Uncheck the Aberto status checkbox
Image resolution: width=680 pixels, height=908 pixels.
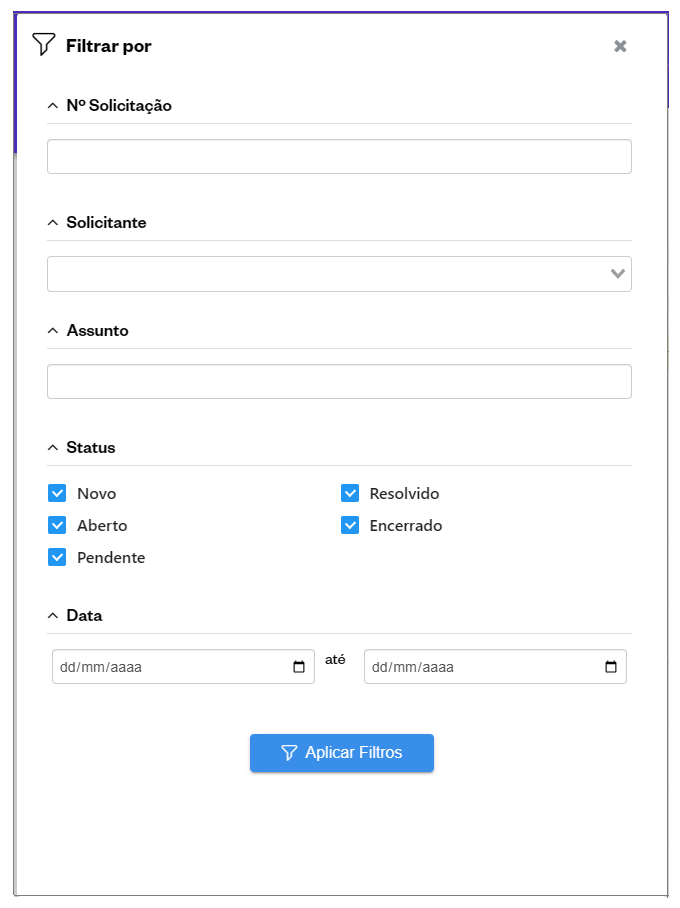(x=57, y=525)
